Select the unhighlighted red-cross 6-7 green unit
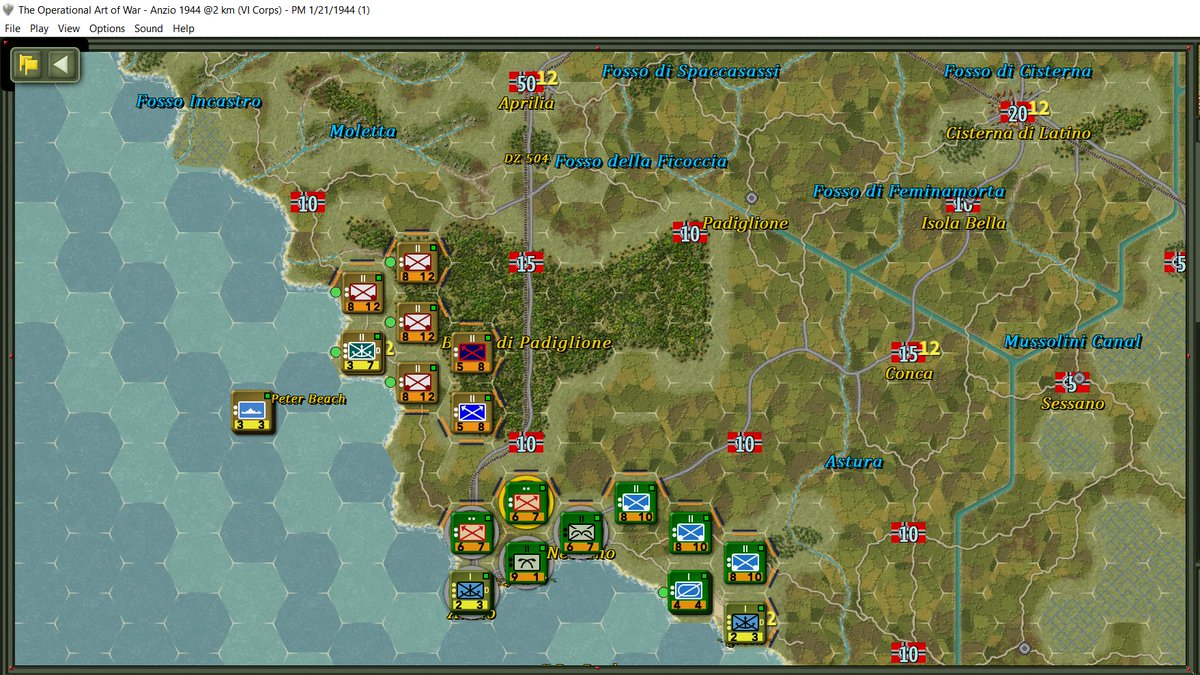The width and height of the screenshot is (1200, 675). click(x=471, y=531)
